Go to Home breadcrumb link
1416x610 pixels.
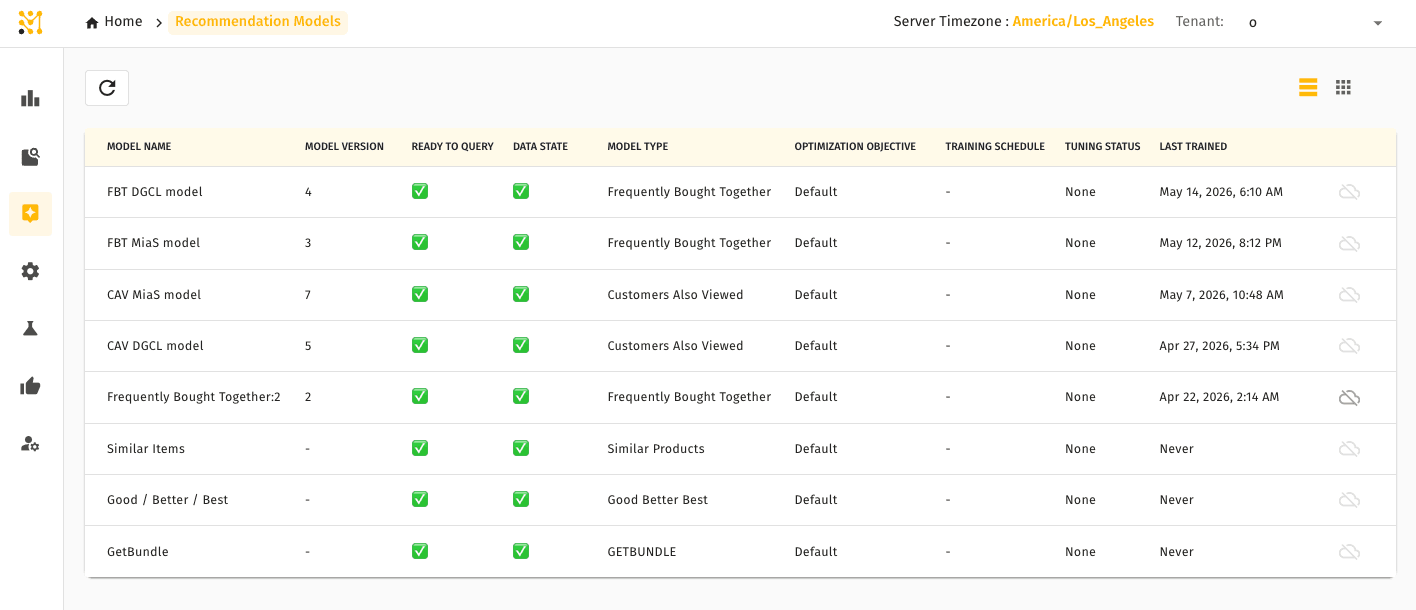[114, 22]
